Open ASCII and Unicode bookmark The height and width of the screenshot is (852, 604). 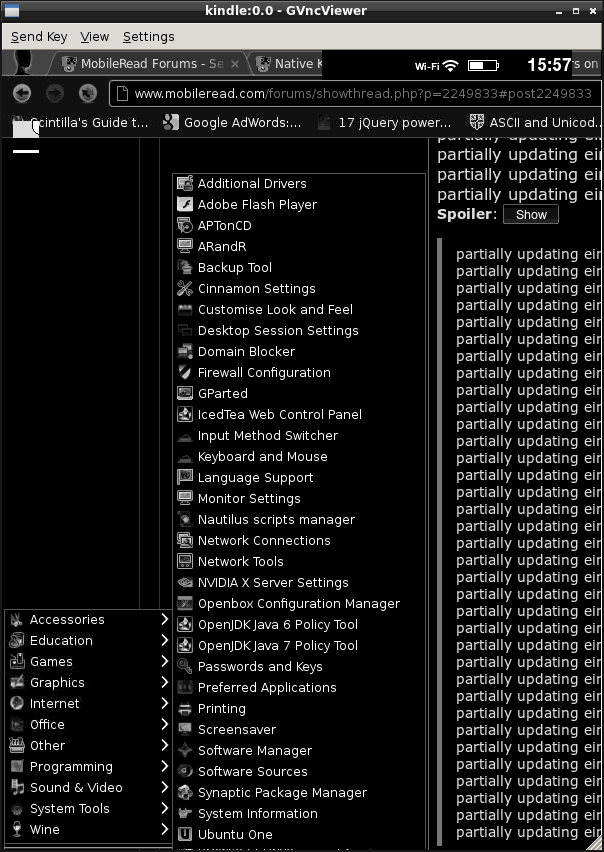pos(535,123)
